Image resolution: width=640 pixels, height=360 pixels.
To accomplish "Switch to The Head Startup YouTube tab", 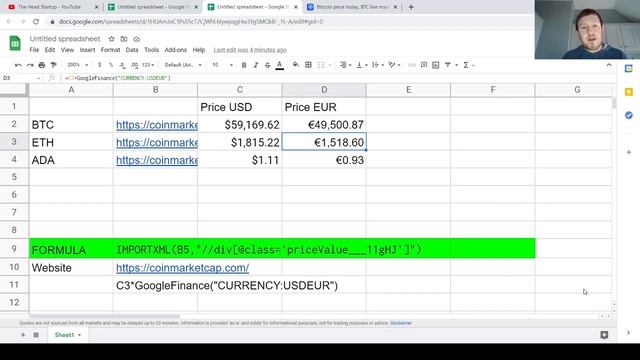I will tap(53, 7).
